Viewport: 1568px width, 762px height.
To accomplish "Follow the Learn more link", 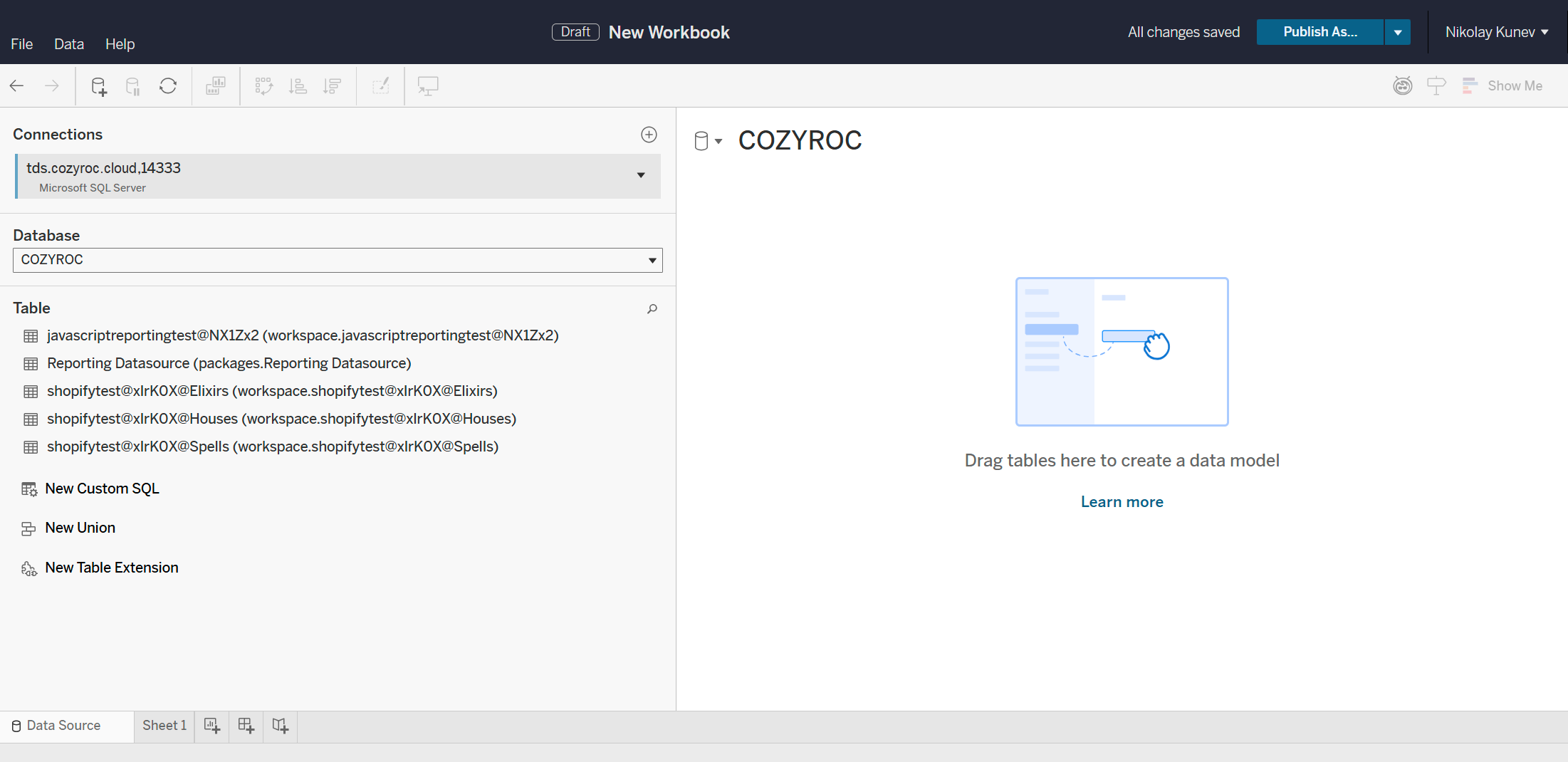I will pos(1122,502).
